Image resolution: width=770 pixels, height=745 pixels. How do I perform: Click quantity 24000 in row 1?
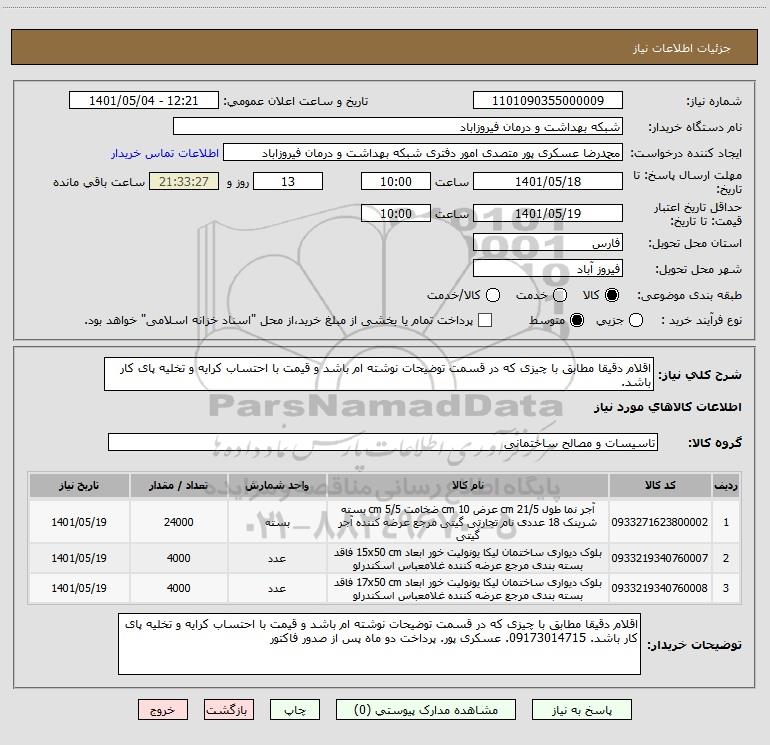(x=178, y=522)
